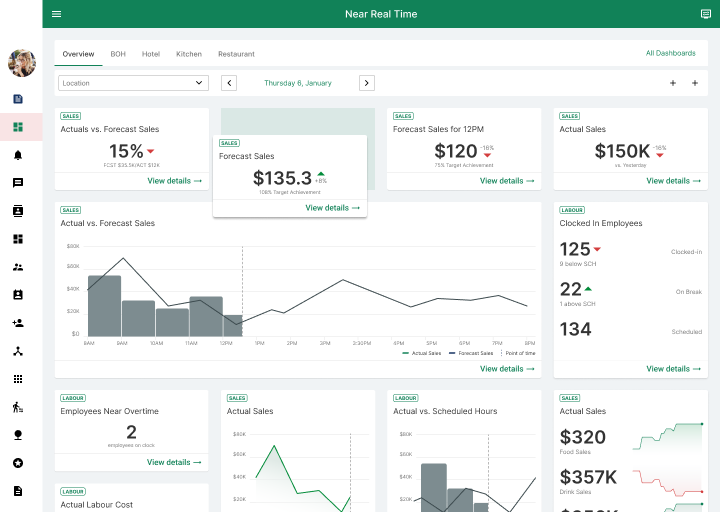The width and height of the screenshot is (721, 512).
Task: Open the messages speech bubble in sidebar
Action: 18,183
